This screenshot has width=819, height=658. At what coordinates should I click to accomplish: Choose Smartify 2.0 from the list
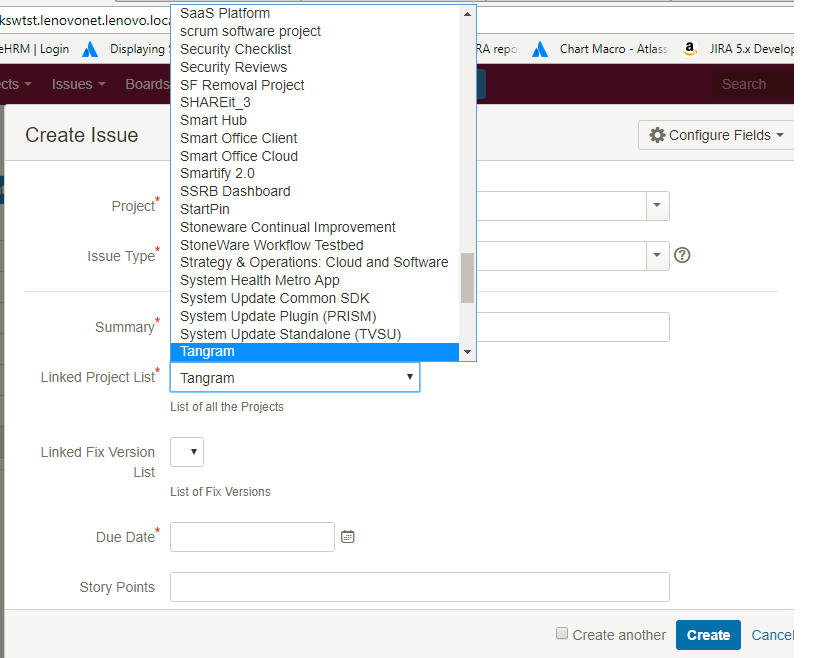pyautogui.click(x=315, y=173)
